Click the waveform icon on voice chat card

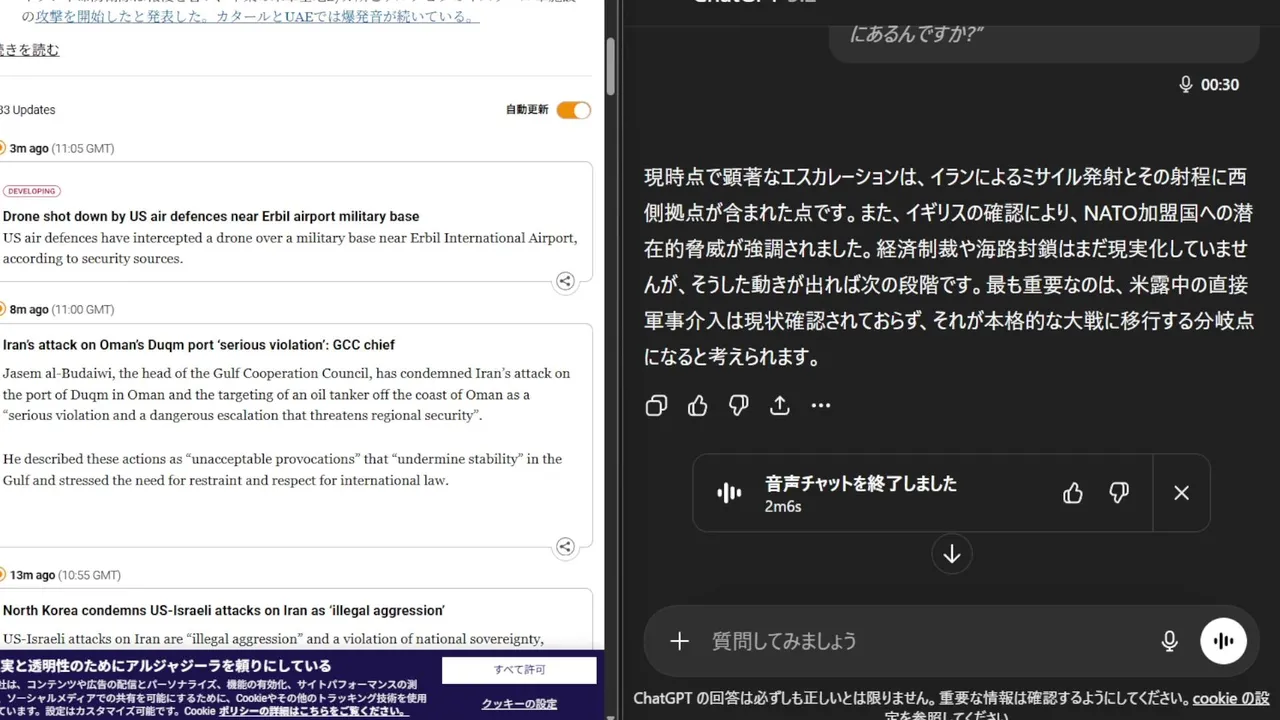tap(730, 493)
